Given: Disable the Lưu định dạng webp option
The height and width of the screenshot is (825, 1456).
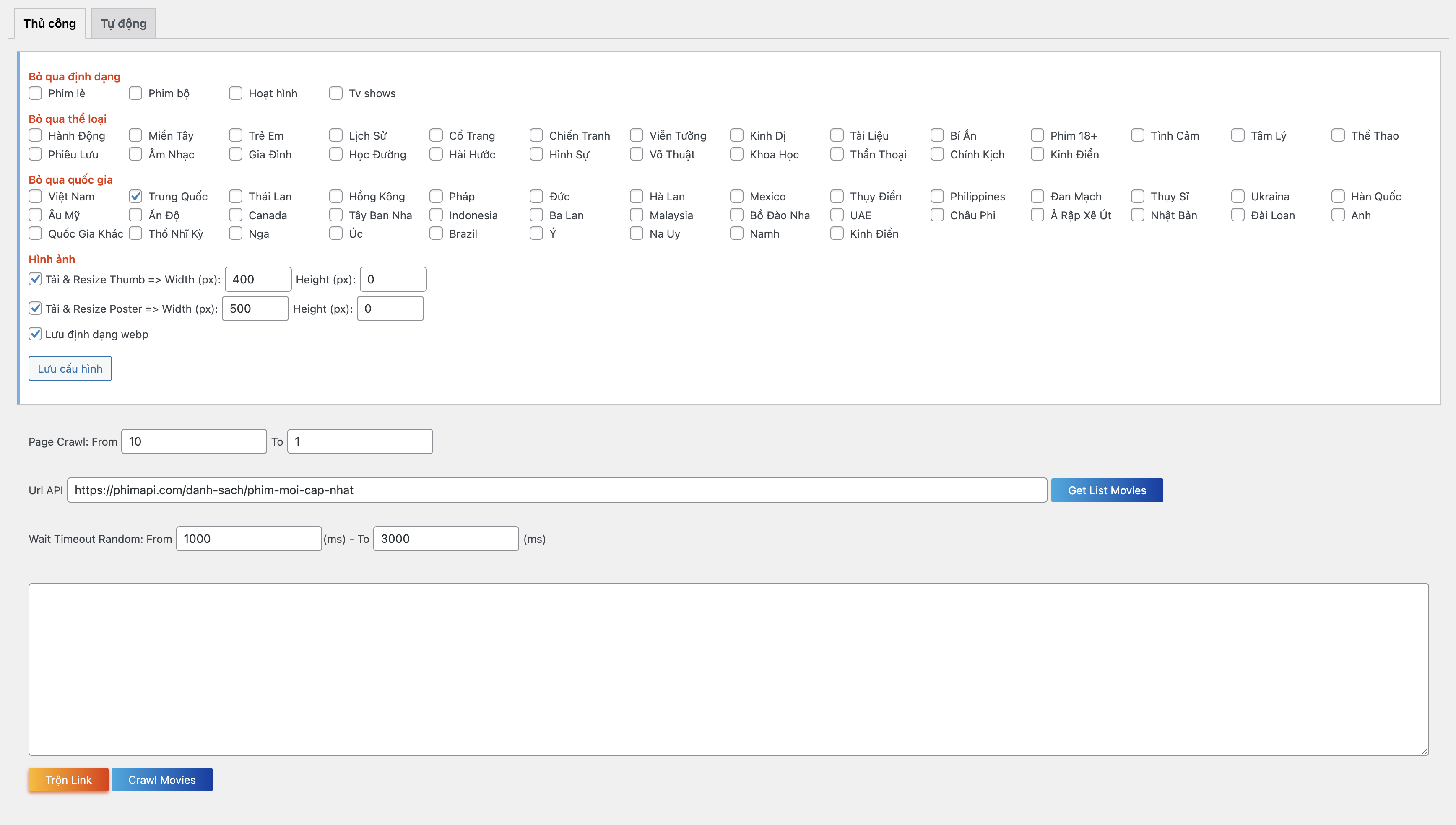Looking at the screenshot, I should point(35,334).
